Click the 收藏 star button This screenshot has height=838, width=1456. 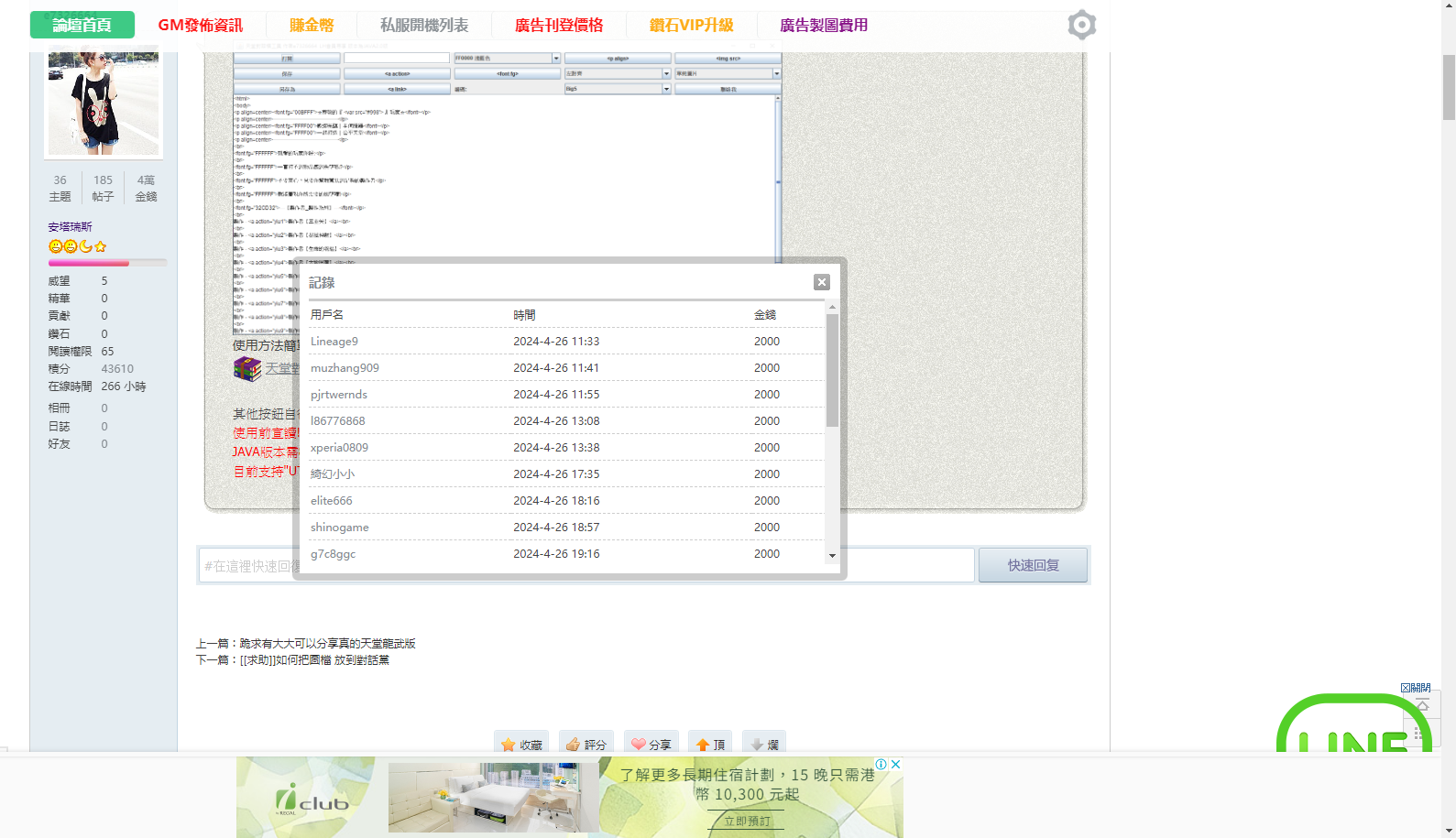pyautogui.click(x=521, y=744)
